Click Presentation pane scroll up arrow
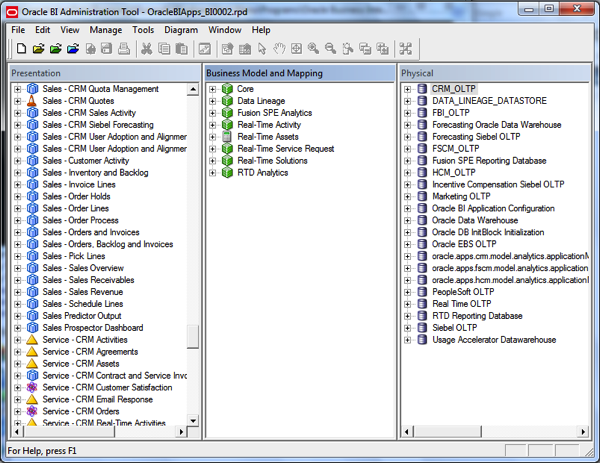600x463 pixels. 193,89
